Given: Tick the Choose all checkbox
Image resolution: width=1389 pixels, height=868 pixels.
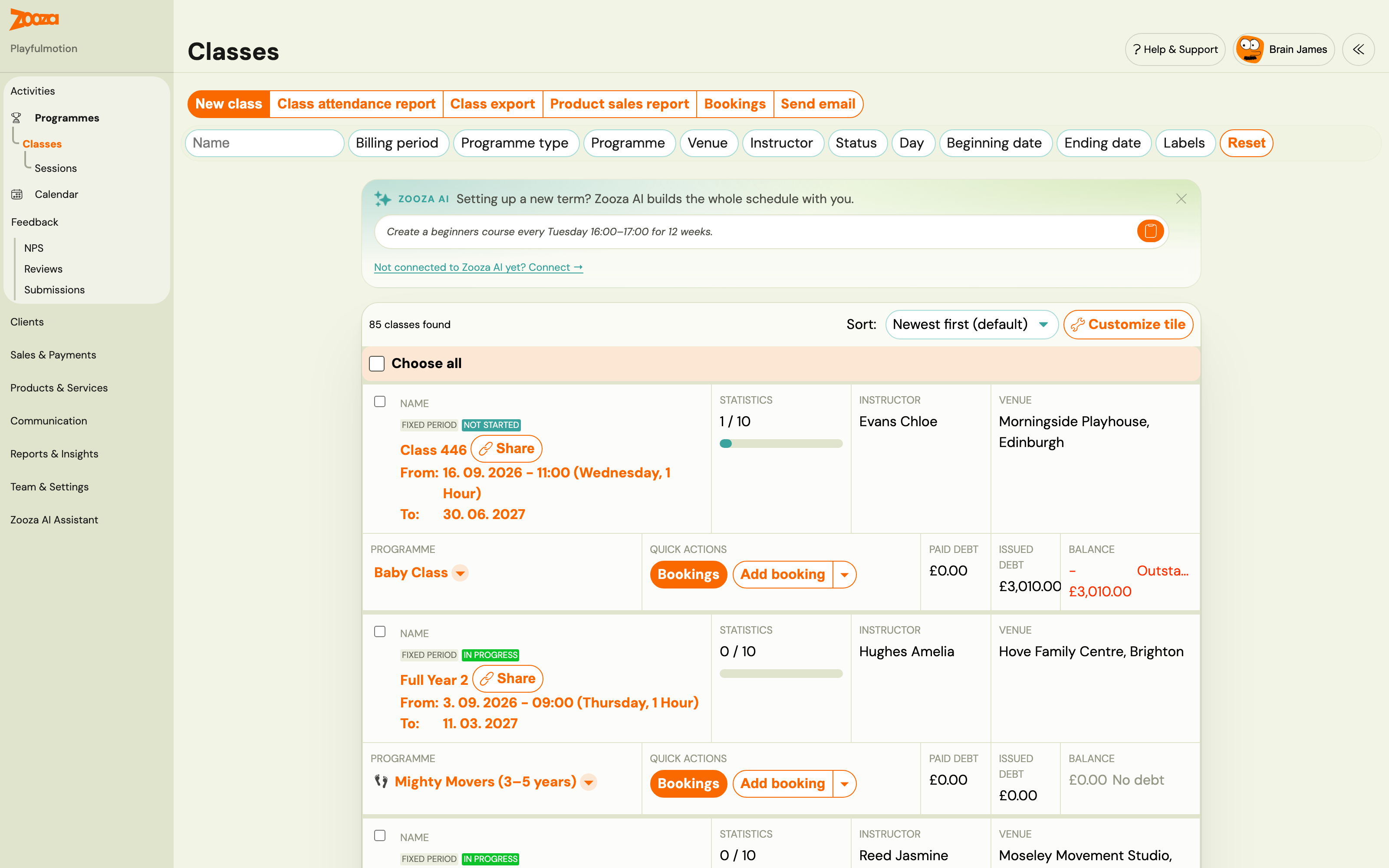Looking at the screenshot, I should click(376, 363).
